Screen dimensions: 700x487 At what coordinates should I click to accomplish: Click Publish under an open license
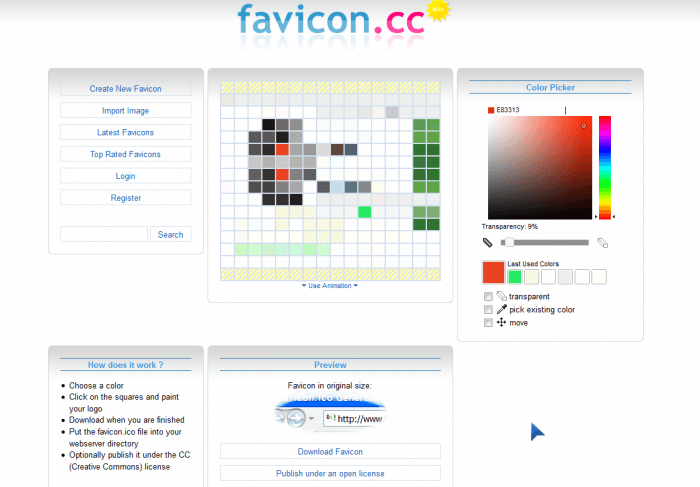click(x=330, y=474)
